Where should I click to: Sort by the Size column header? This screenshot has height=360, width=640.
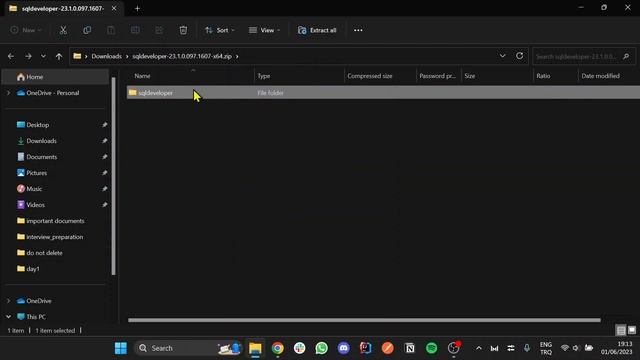(469, 76)
